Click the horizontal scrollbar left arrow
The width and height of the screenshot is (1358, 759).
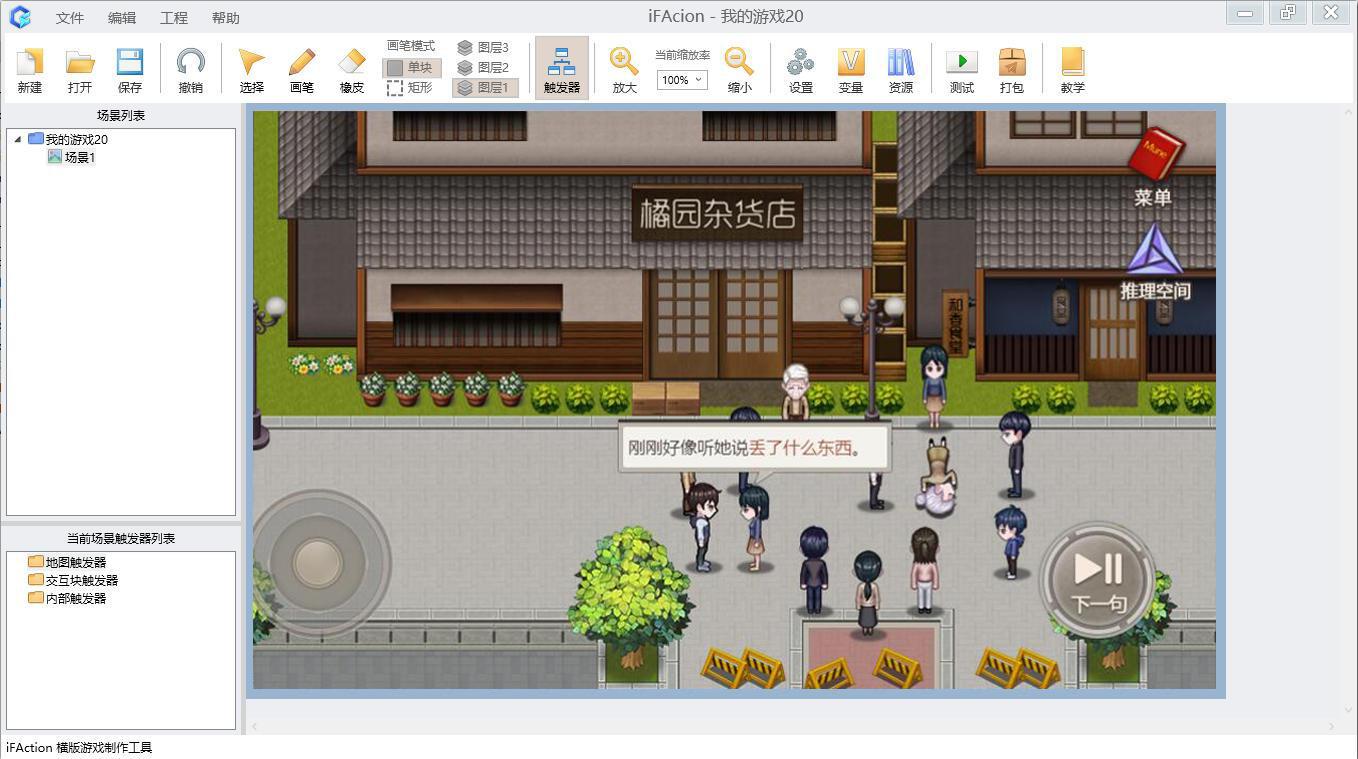[x=254, y=726]
